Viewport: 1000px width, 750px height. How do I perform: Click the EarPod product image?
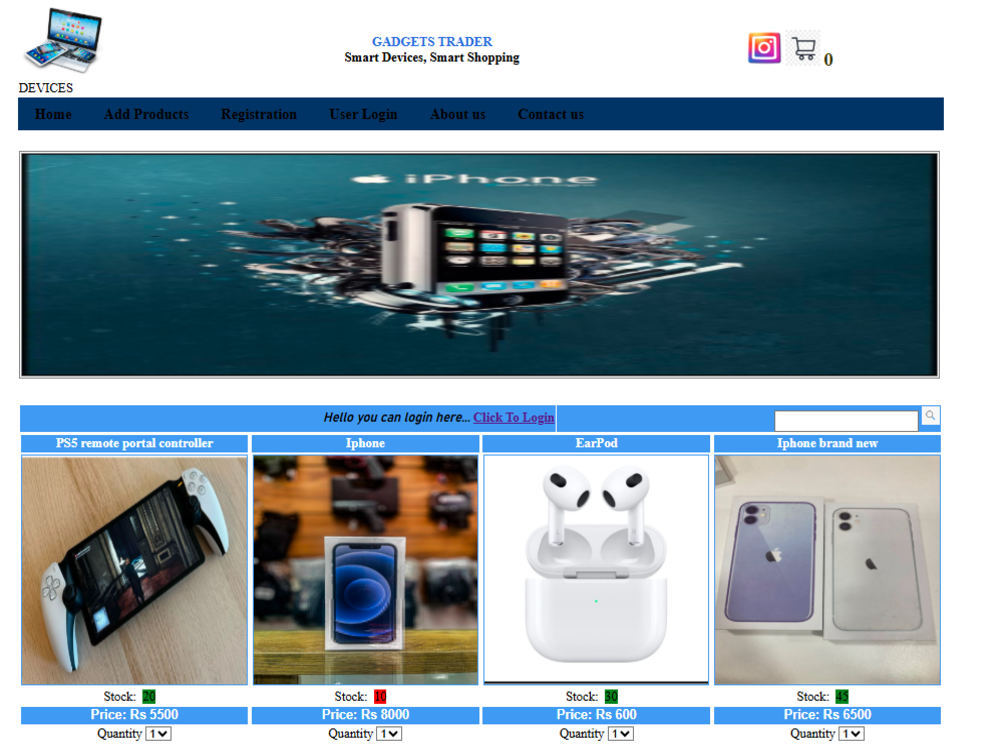click(596, 570)
